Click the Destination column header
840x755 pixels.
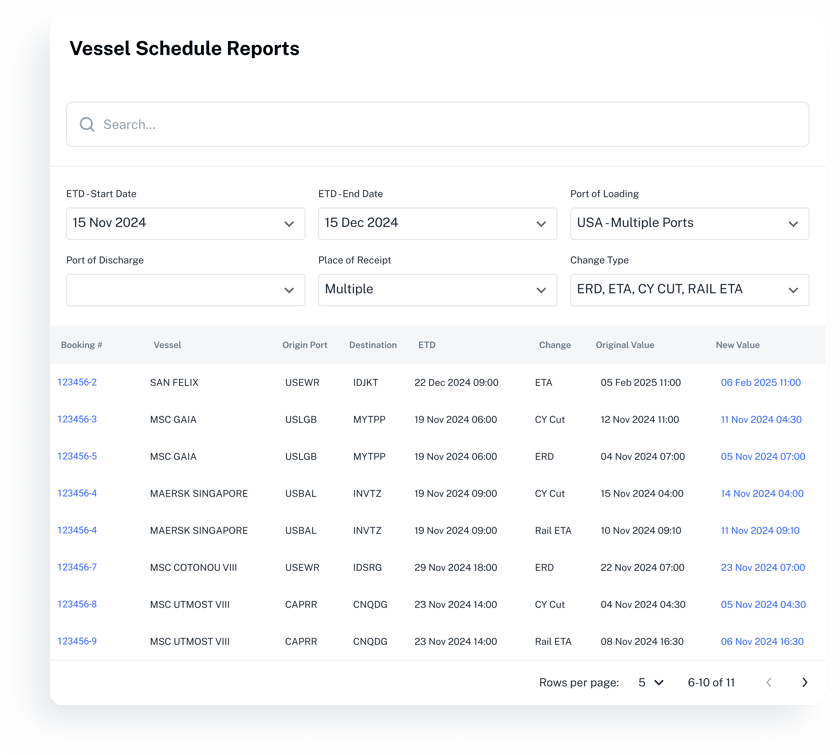point(373,345)
